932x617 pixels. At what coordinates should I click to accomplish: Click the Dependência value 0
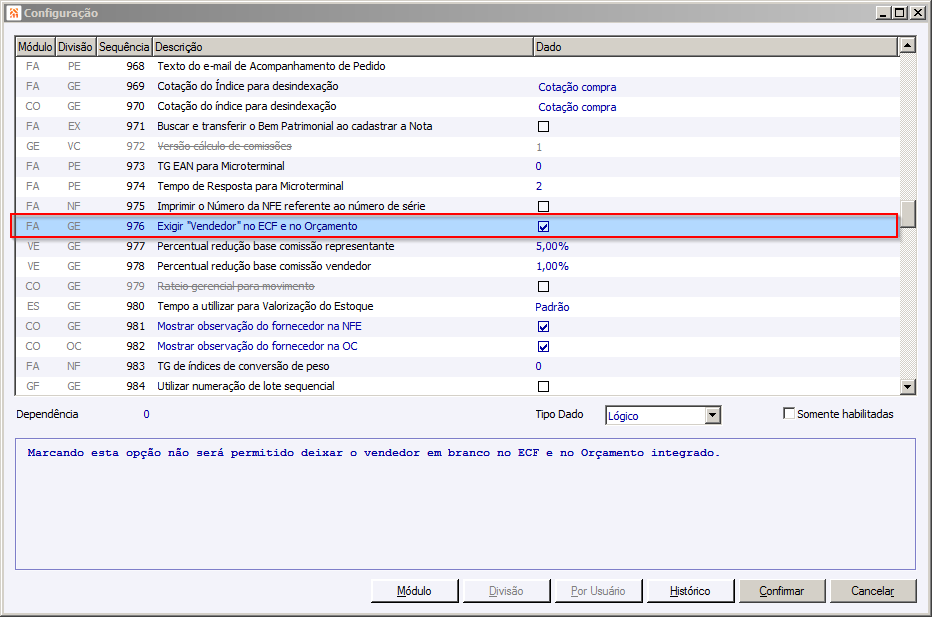point(146,414)
